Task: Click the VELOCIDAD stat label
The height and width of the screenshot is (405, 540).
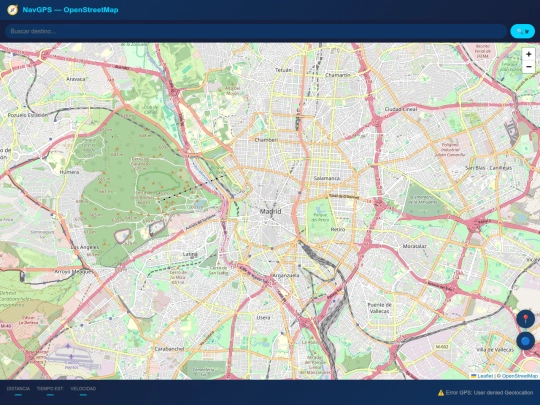Action: [83, 389]
